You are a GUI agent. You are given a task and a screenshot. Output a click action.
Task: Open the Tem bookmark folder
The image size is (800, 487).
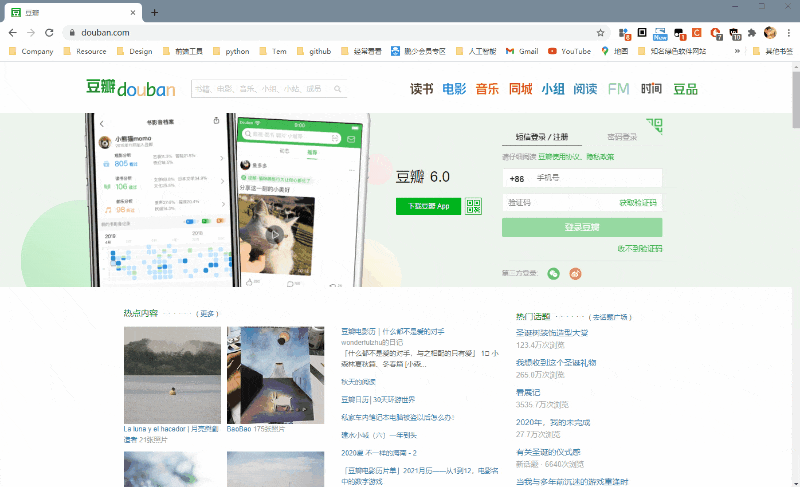pyautogui.click(x=273, y=51)
